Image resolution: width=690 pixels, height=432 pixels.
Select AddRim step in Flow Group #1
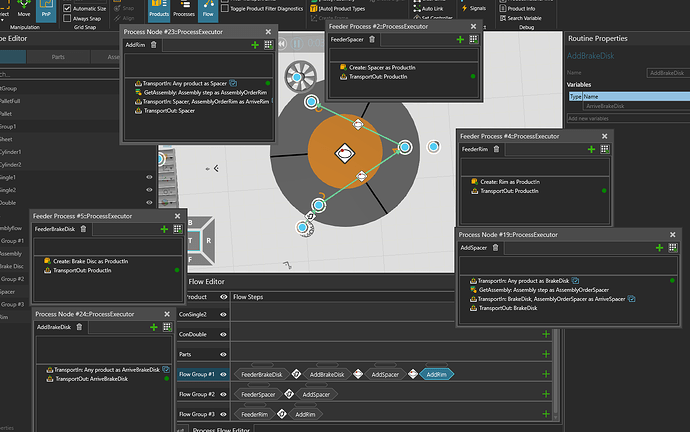[x=436, y=374]
